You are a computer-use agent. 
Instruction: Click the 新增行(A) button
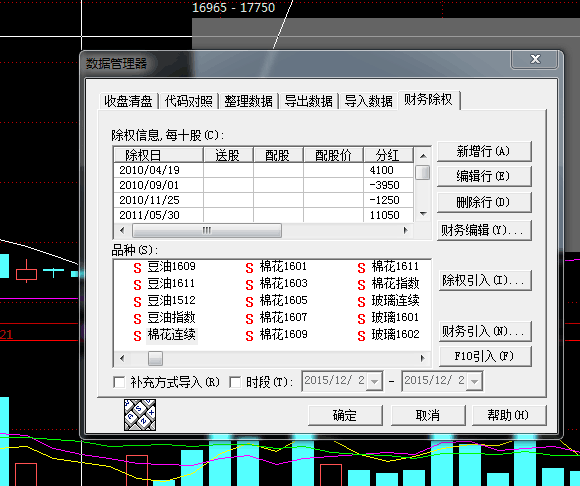(x=484, y=151)
